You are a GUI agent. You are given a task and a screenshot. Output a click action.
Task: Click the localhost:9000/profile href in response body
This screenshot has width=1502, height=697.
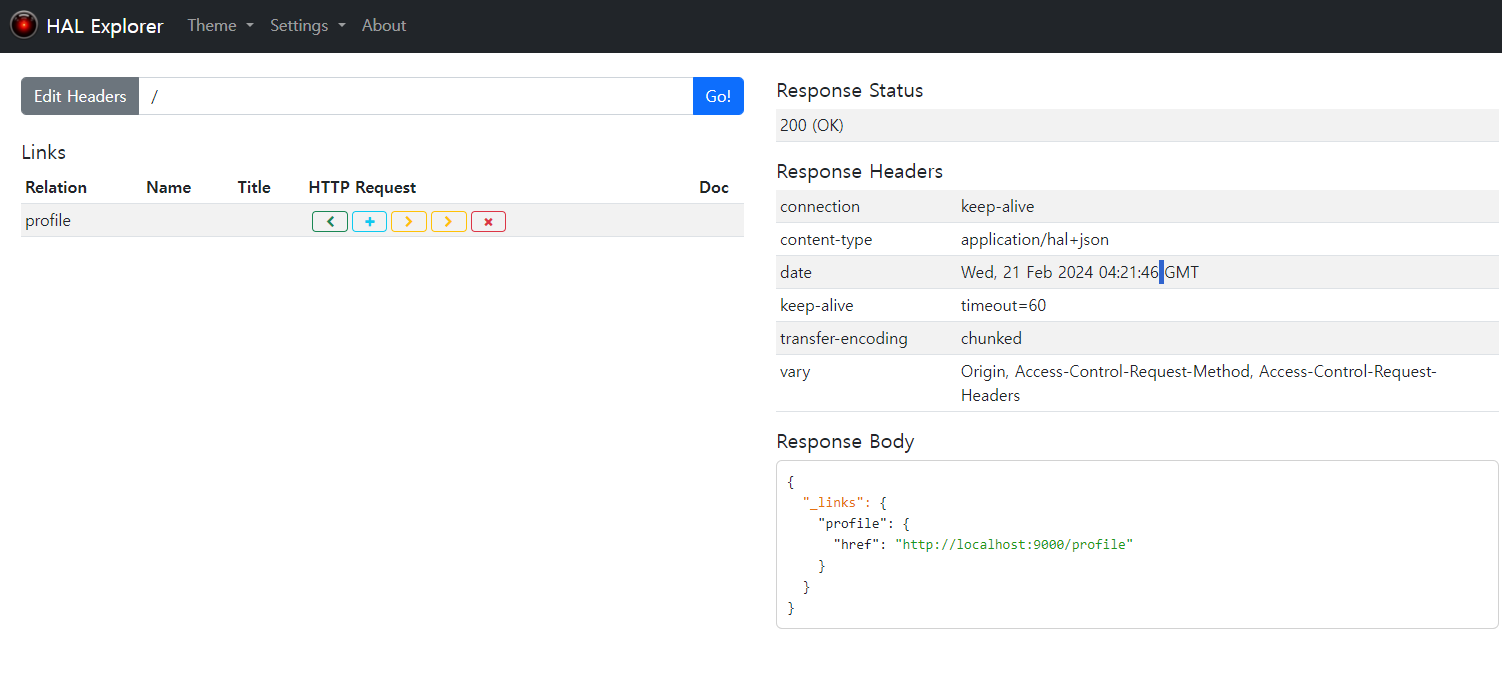coord(1014,545)
